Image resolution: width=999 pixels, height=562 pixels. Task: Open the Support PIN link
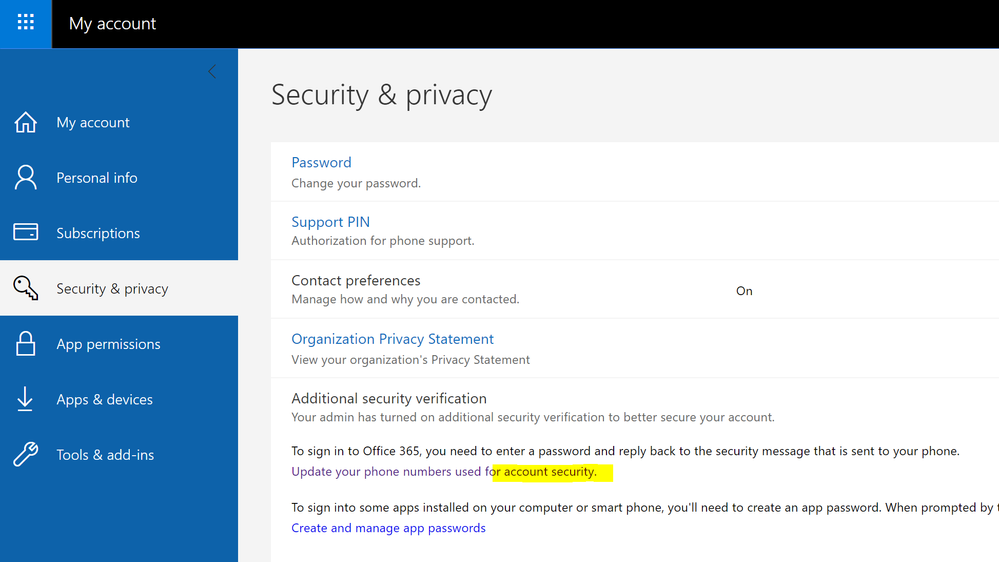(330, 222)
